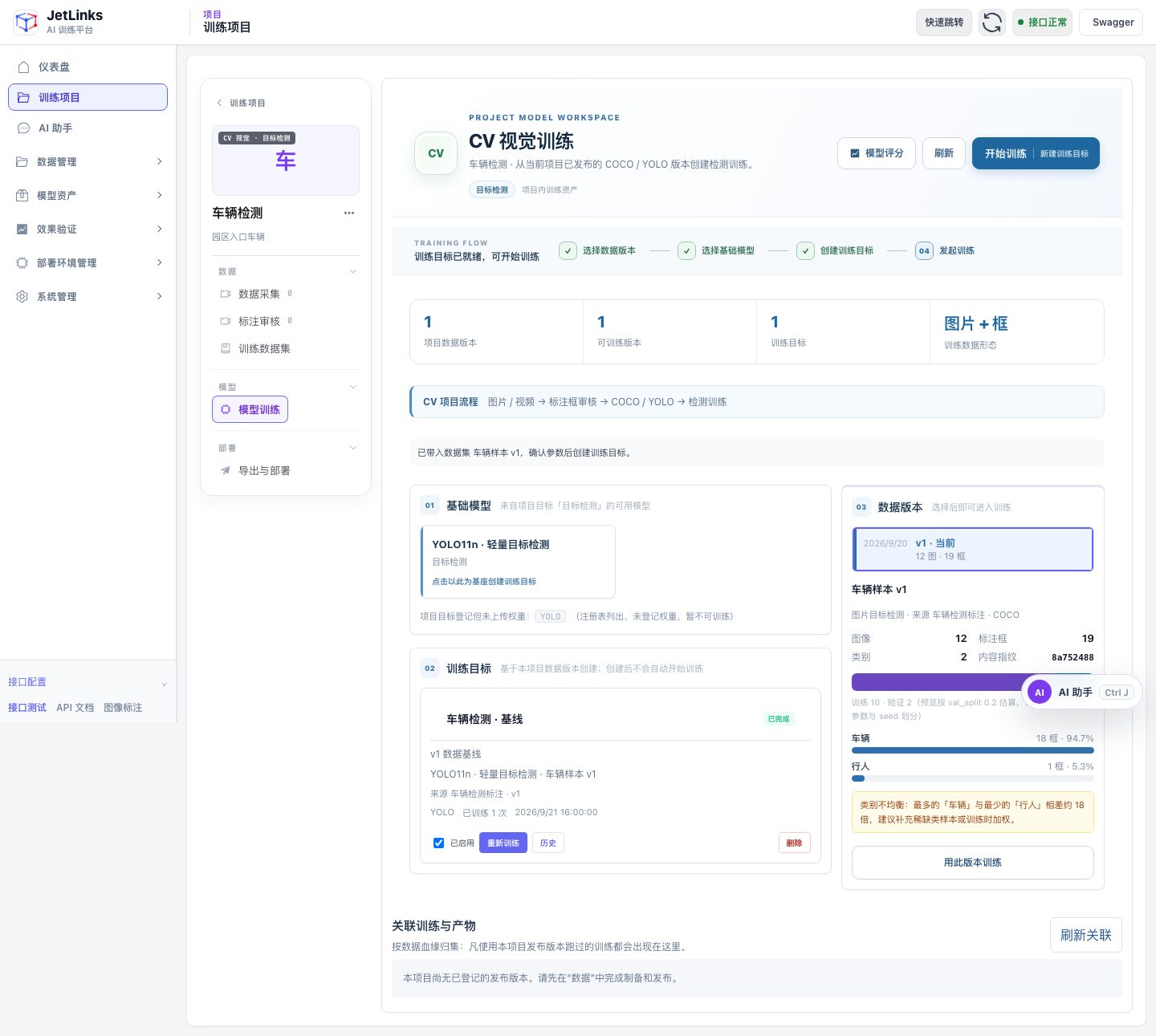This screenshot has height=1036, width=1156.
Task: Delete the 车辆检测 · 基线 training target
Action: tap(794, 843)
